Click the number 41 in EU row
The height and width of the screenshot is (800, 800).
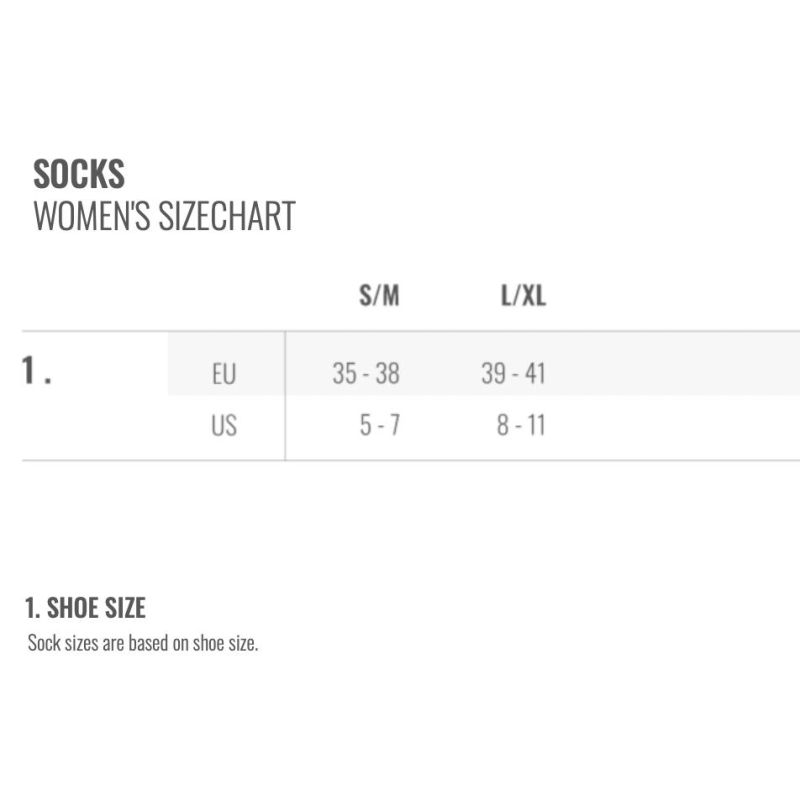tap(535, 373)
